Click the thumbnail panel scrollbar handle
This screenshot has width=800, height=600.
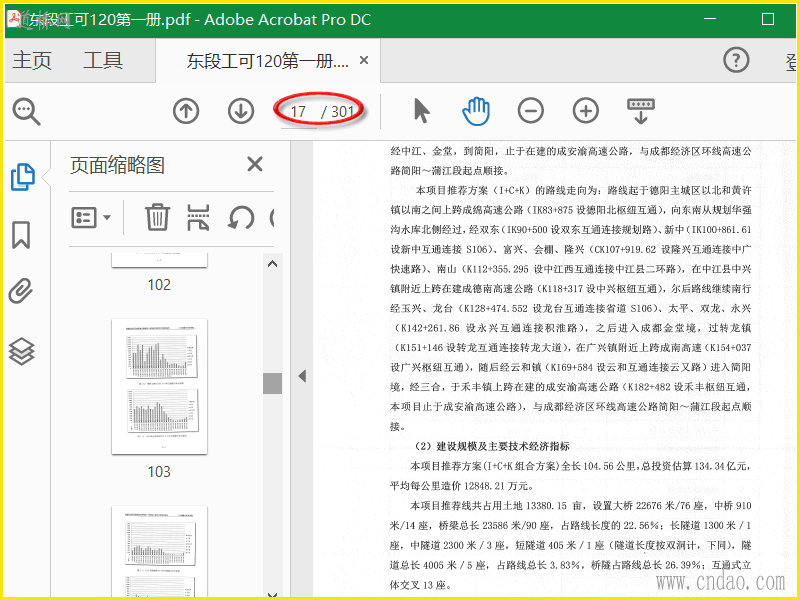[x=272, y=383]
